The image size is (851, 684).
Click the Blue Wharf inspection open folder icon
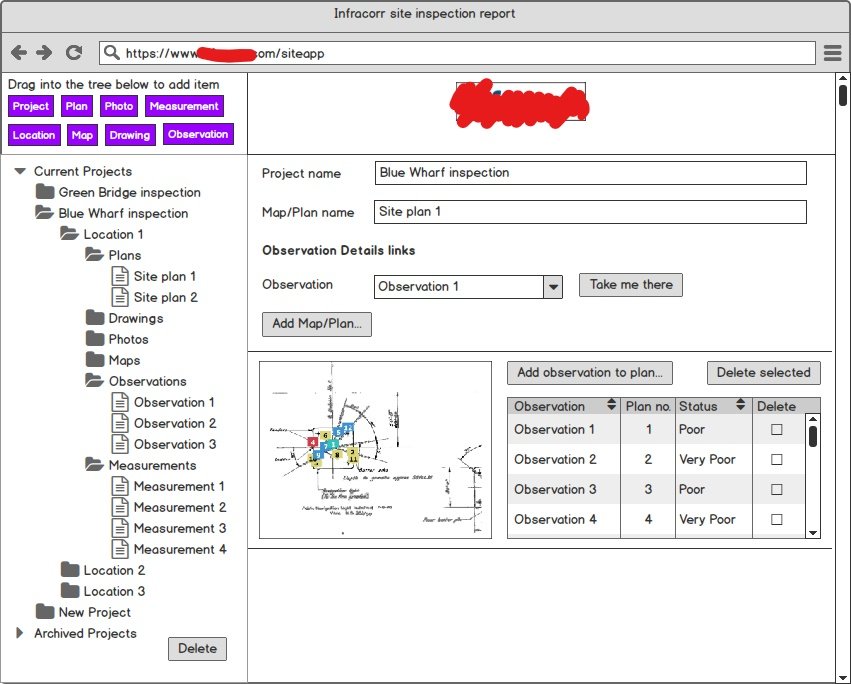pos(45,212)
